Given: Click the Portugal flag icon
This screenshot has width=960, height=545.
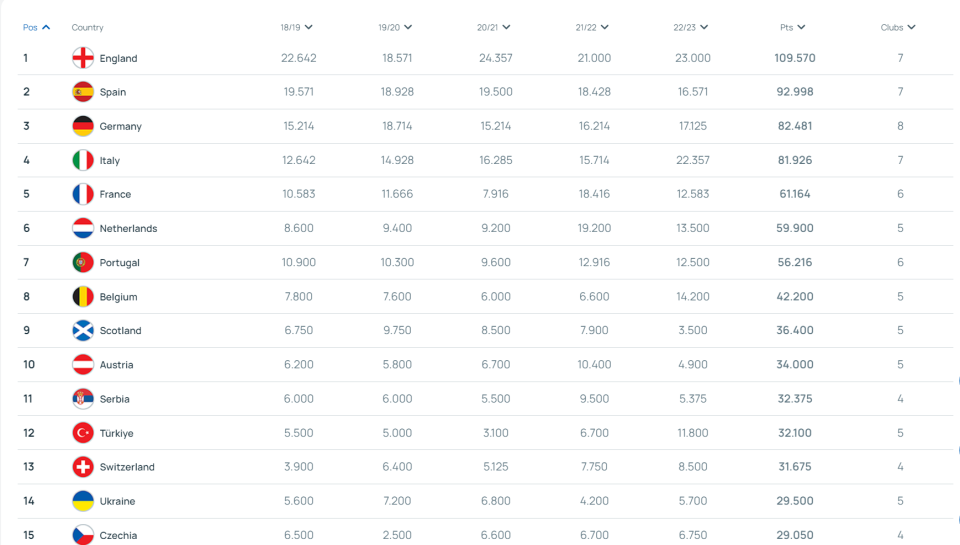Looking at the screenshot, I should pos(83,262).
